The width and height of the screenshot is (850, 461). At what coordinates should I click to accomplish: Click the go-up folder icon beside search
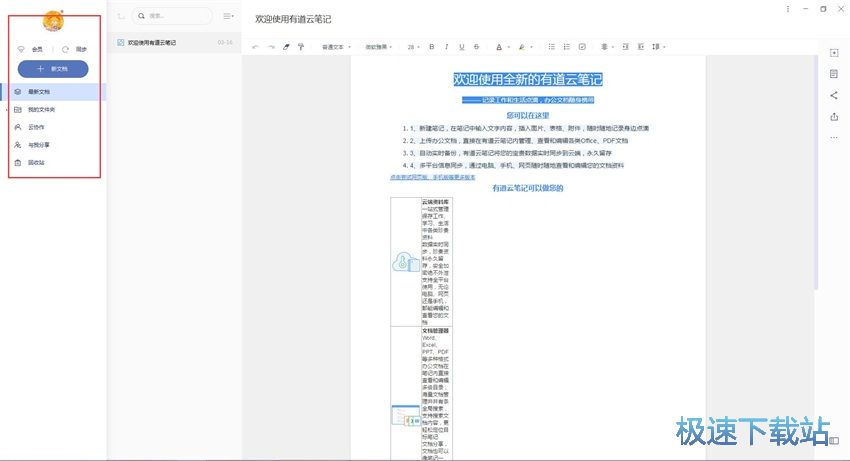[x=121, y=16]
